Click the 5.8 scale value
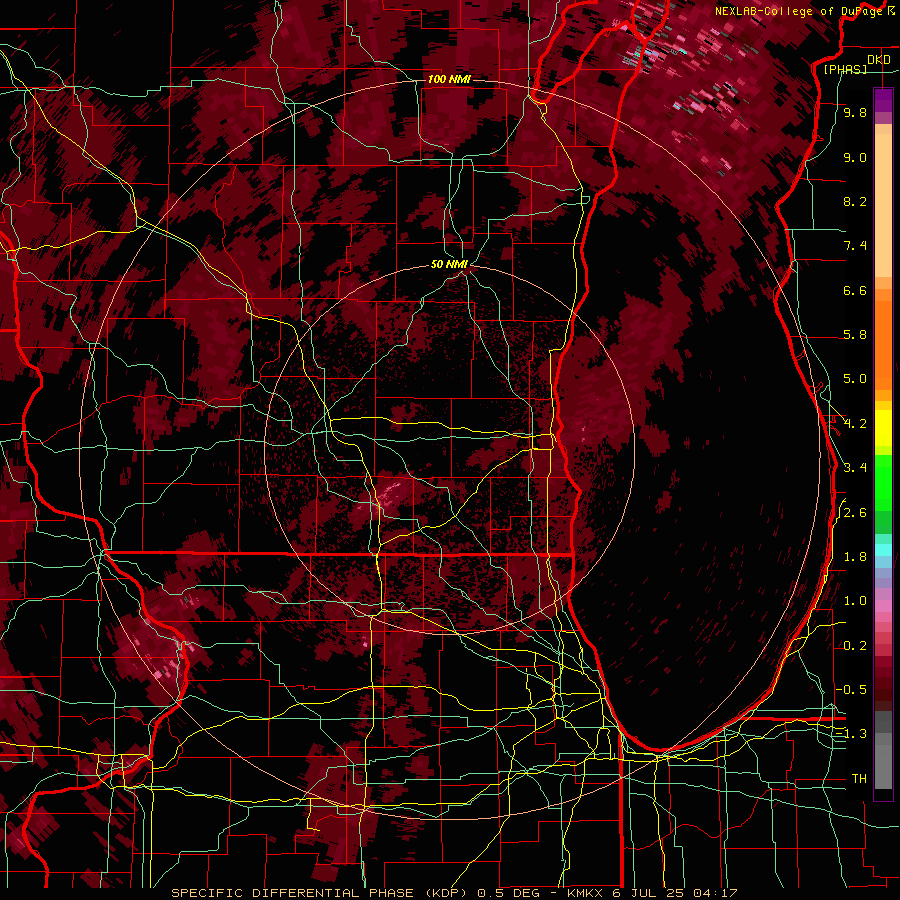This screenshot has height=900, width=900. click(x=855, y=335)
